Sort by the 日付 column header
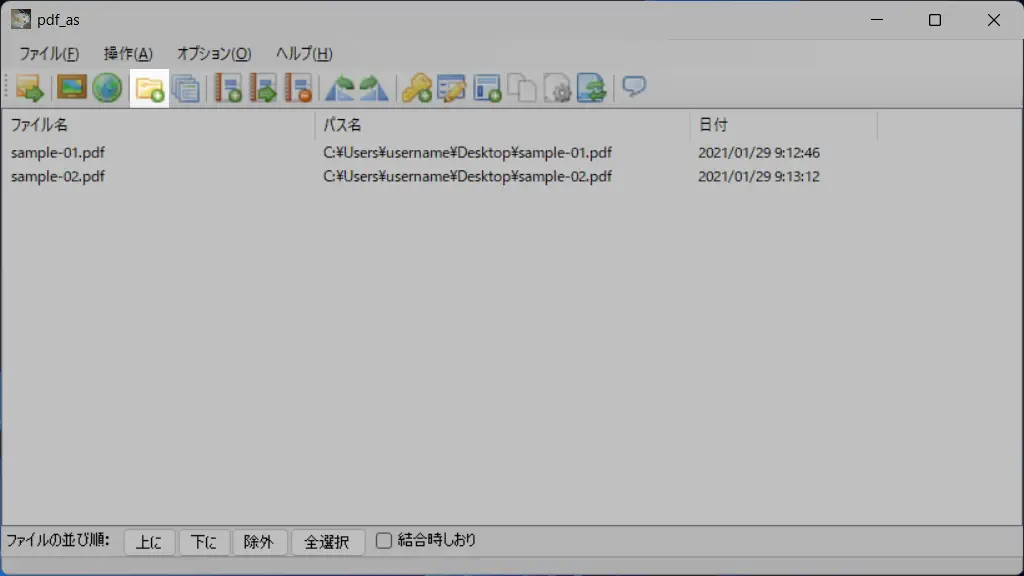The image size is (1024, 576). coord(713,125)
